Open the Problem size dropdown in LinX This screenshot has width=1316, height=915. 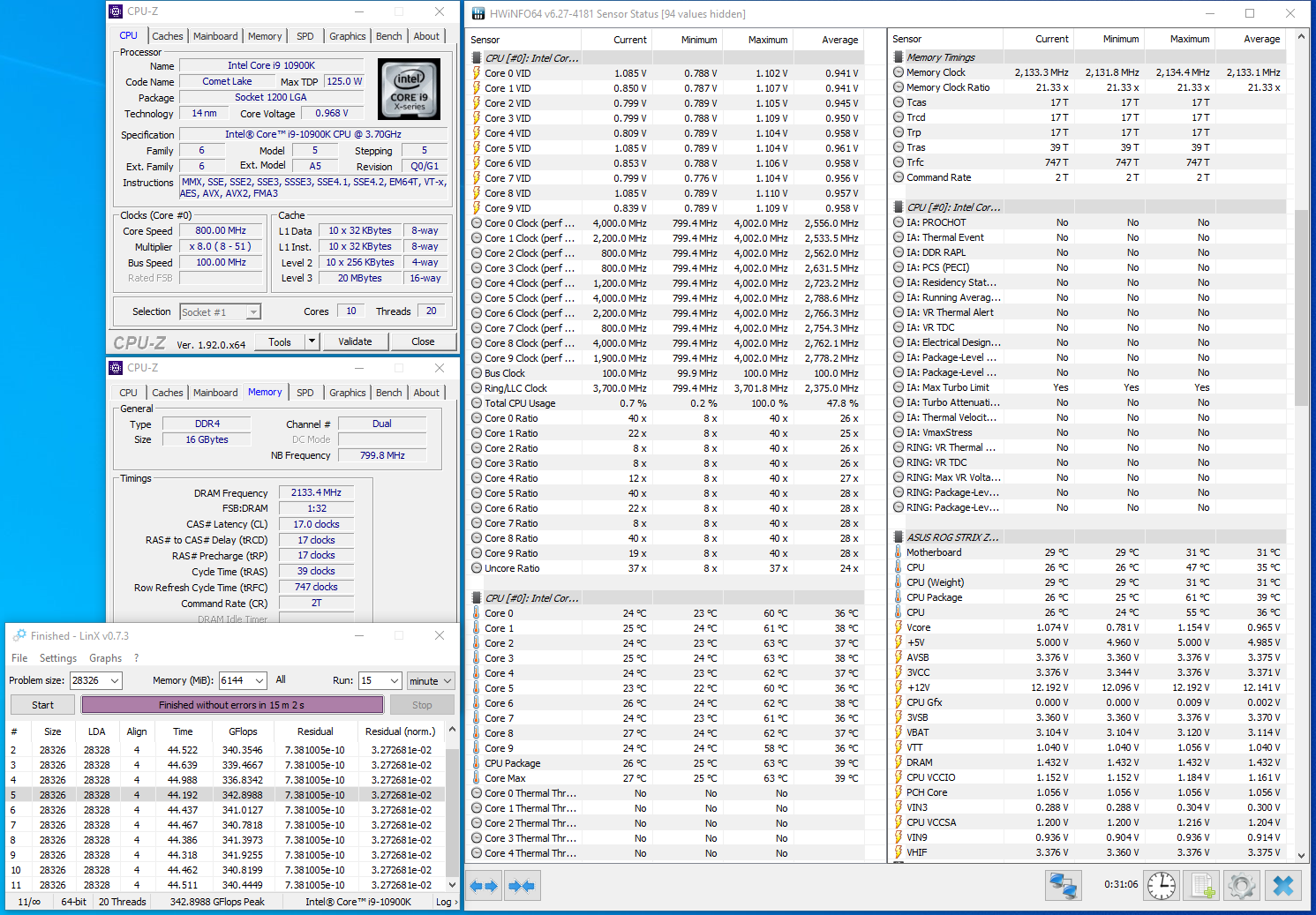[x=114, y=681]
